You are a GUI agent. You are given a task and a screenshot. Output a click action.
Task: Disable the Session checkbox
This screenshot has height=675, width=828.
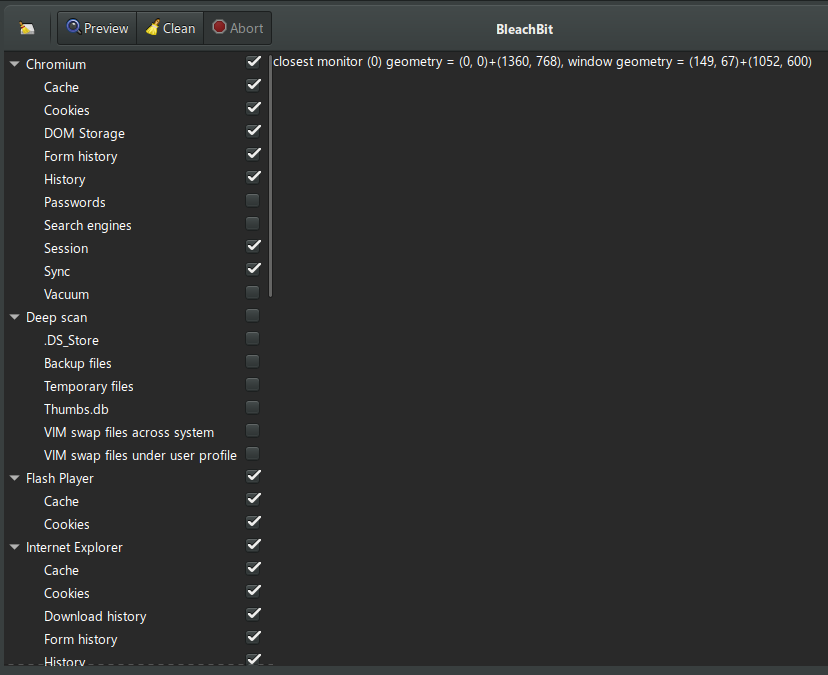click(253, 246)
